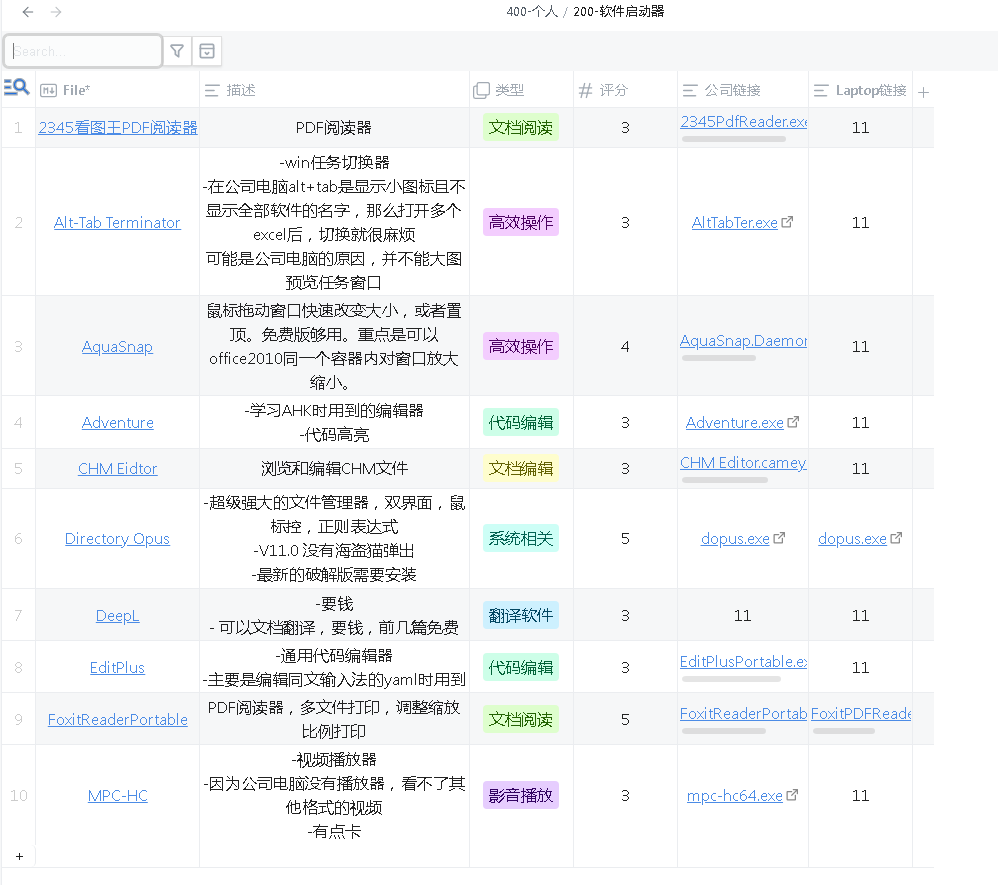Click external link icon beside mpc-hc64.exe

coord(792,795)
